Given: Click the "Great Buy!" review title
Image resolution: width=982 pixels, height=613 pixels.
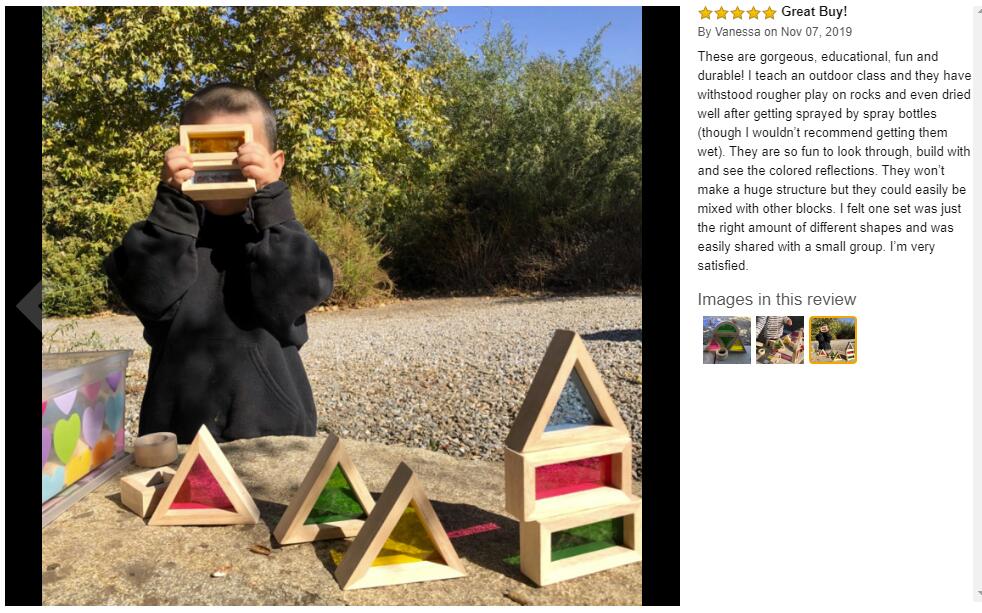Looking at the screenshot, I should point(814,12).
